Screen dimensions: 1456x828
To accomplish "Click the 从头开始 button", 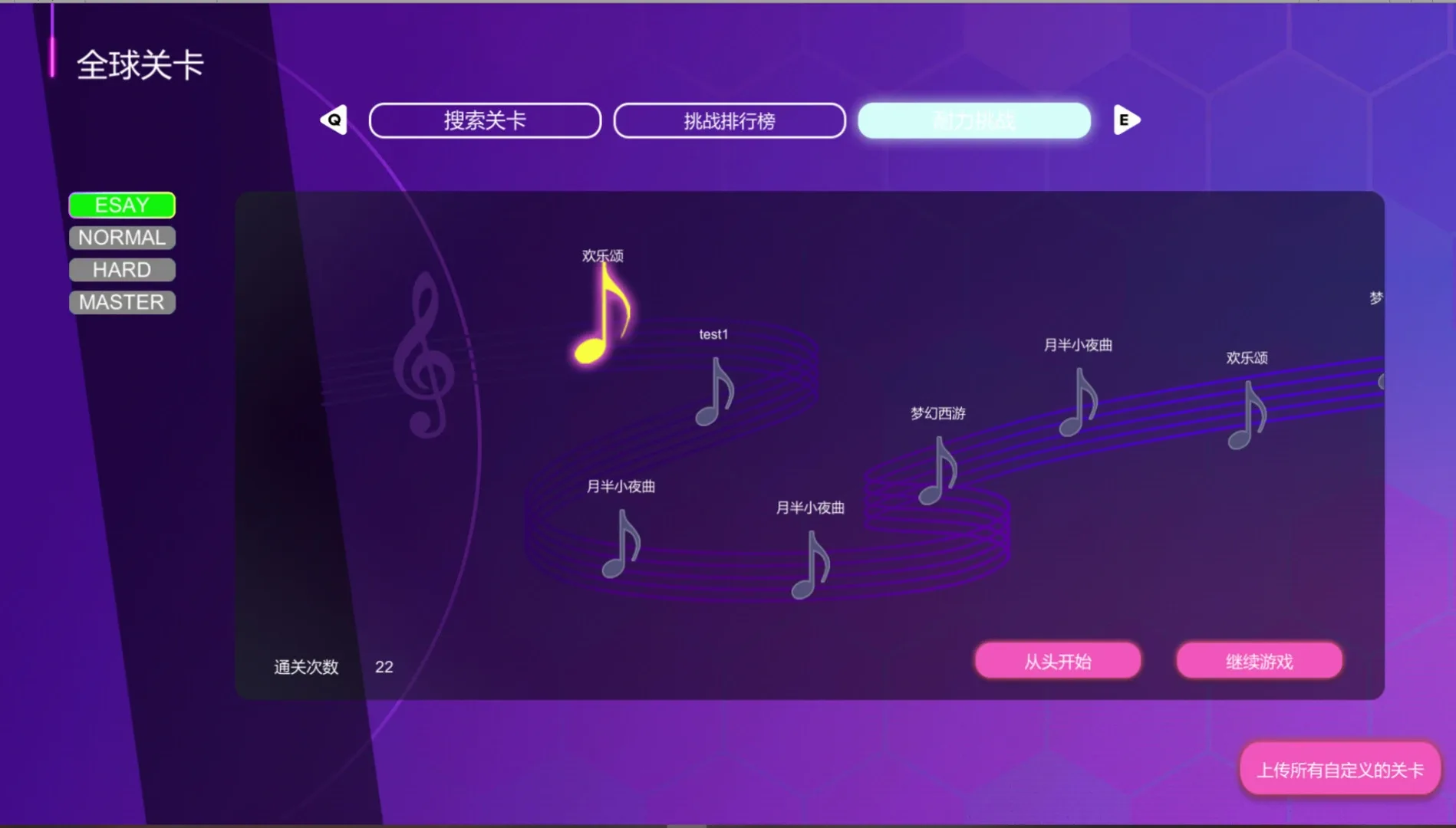I will 1057,661.
